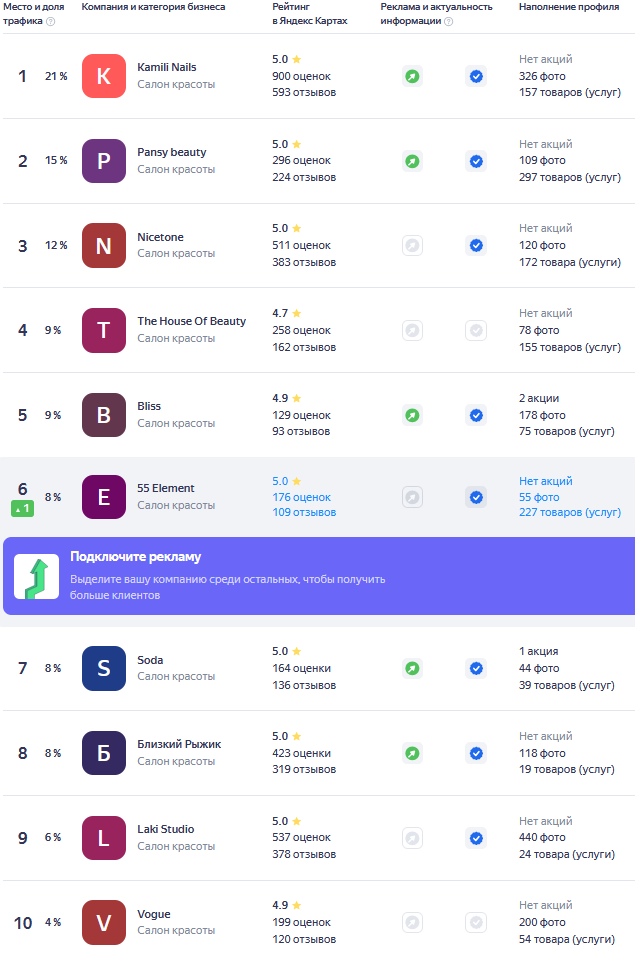Click help icon beside advertising info header
The width and height of the screenshot is (635, 960).
pos(448,21)
